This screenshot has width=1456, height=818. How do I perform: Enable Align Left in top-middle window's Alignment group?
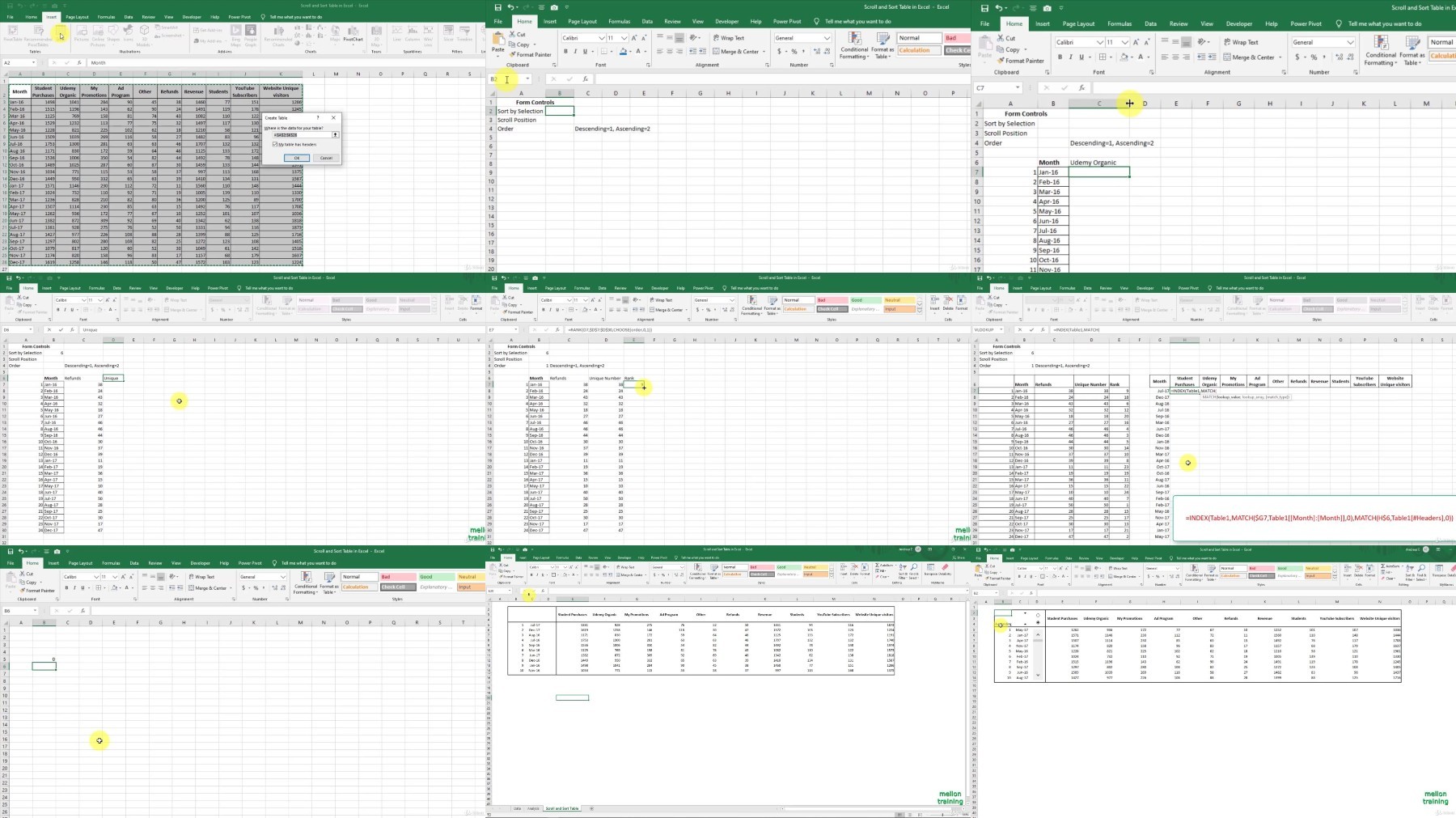[x=660, y=51]
